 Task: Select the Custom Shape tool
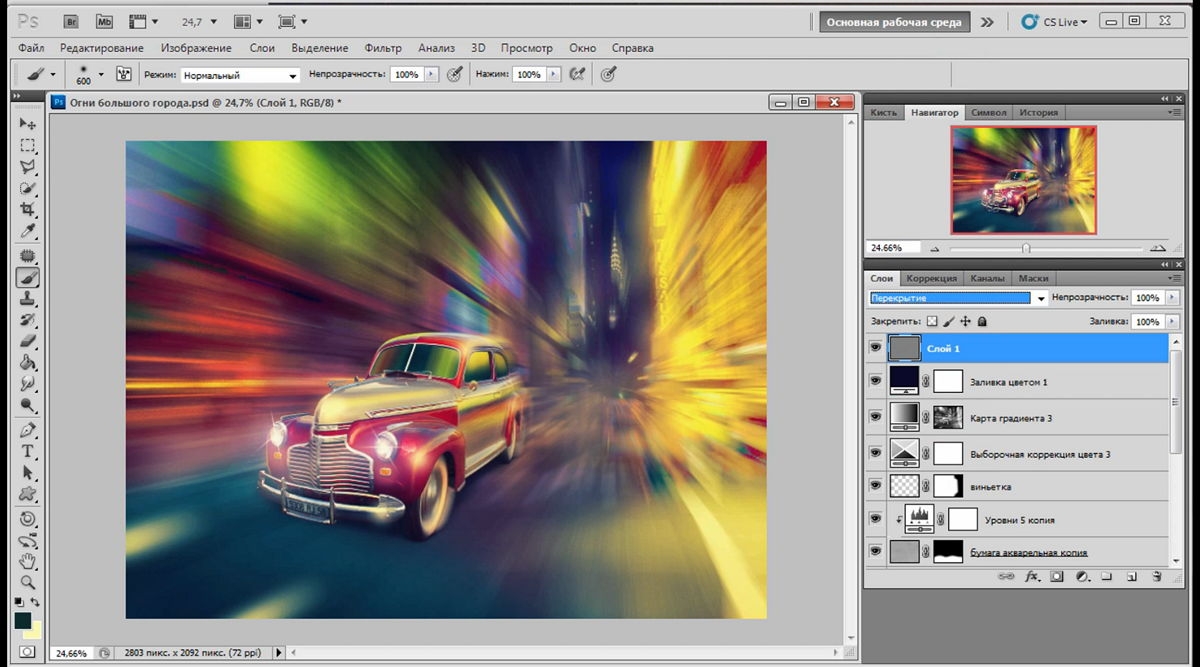pyautogui.click(x=28, y=494)
